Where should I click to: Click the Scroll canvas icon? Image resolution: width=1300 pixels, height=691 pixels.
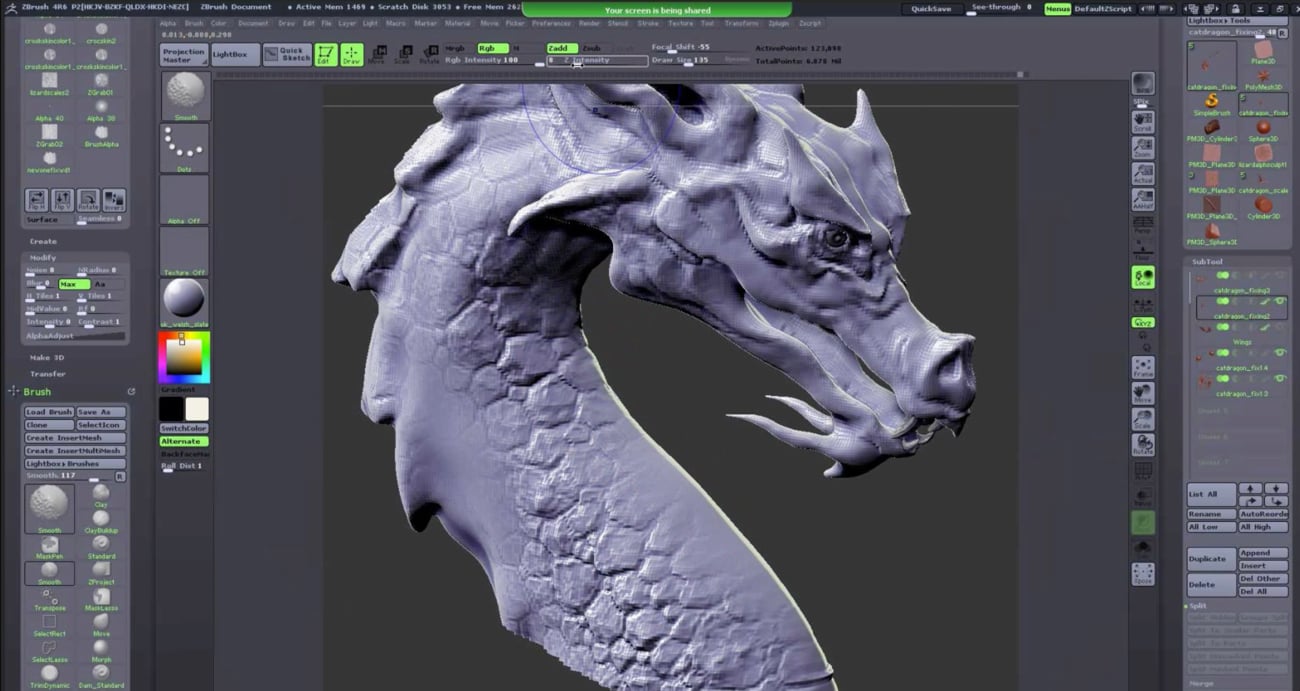coord(1142,122)
